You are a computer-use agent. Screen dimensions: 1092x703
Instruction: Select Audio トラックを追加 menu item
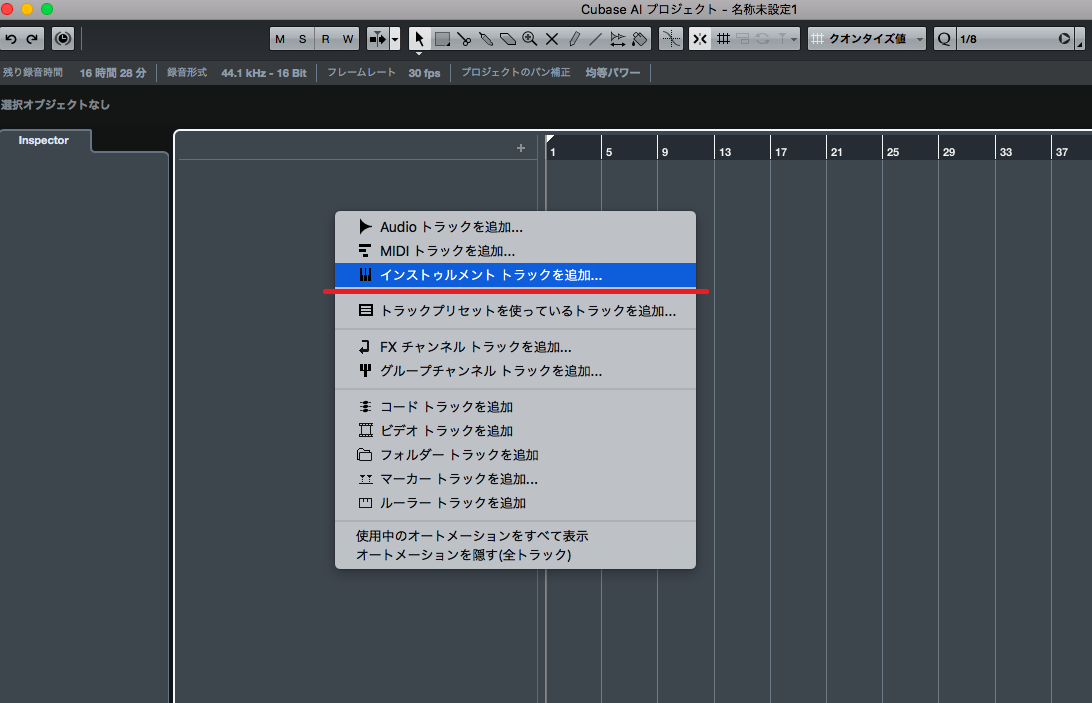coord(450,227)
